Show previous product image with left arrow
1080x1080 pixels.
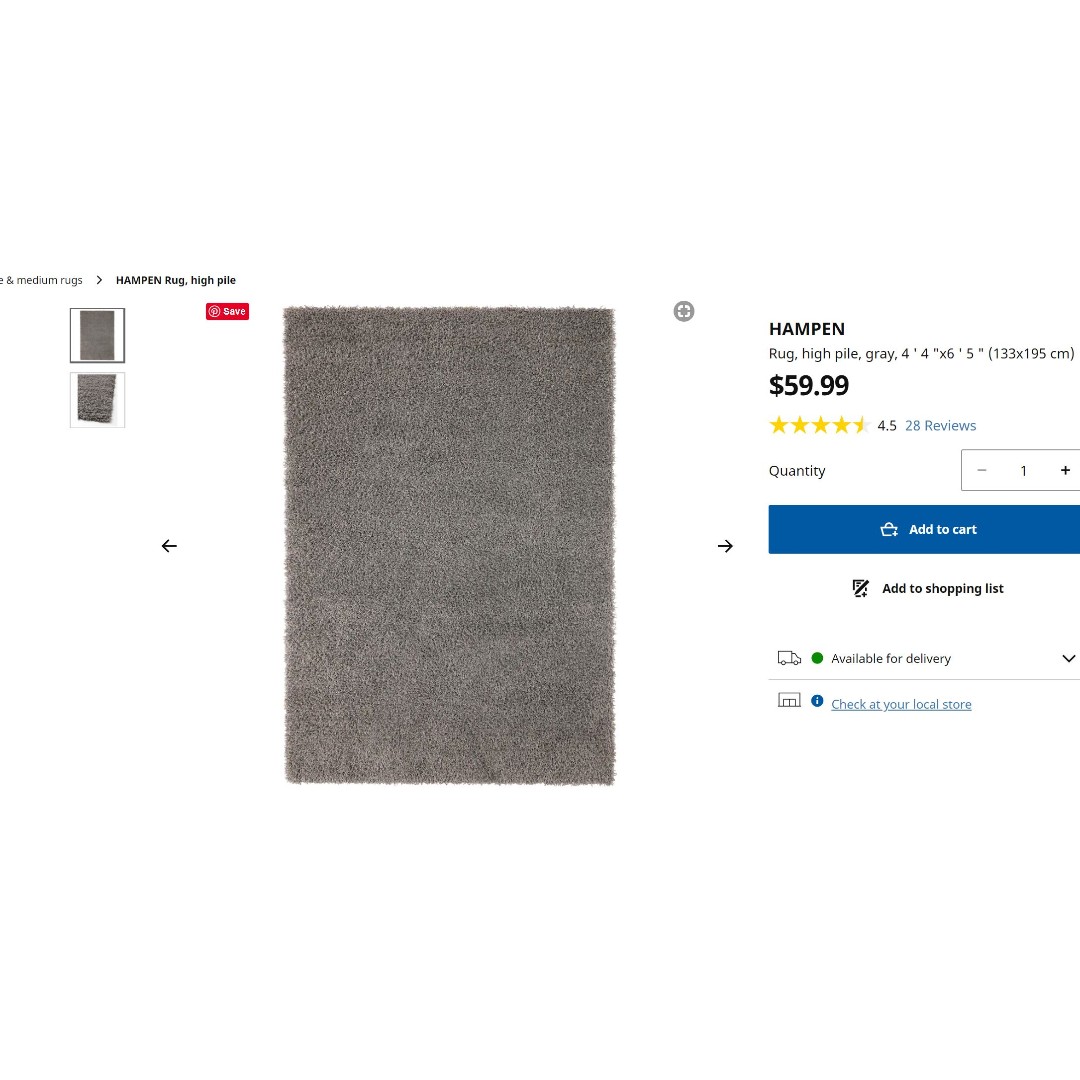pos(169,546)
